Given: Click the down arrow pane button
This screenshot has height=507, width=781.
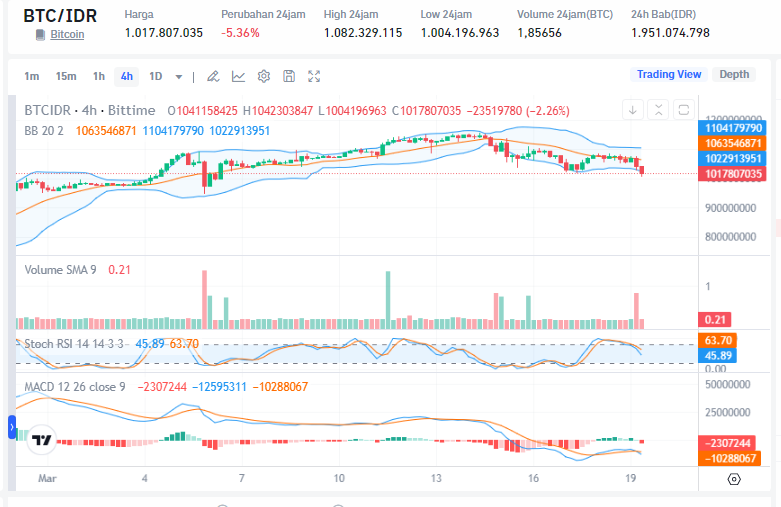Looking at the screenshot, I should [633, 110].
